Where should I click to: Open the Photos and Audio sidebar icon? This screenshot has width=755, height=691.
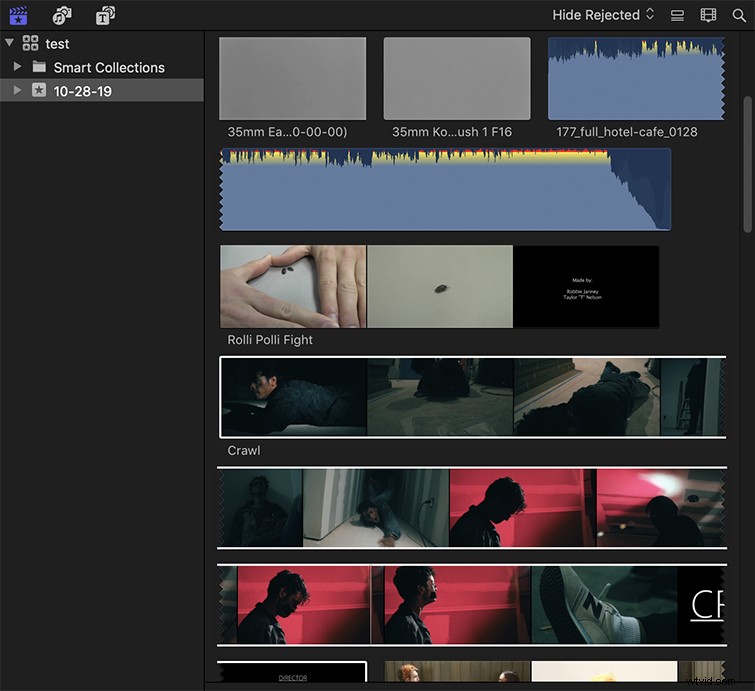[62, 15]
